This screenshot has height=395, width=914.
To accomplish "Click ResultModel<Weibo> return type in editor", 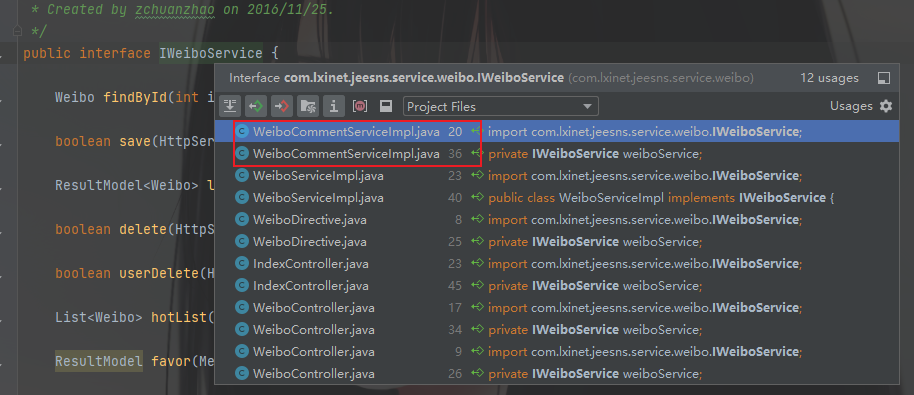I will [127, 185].
